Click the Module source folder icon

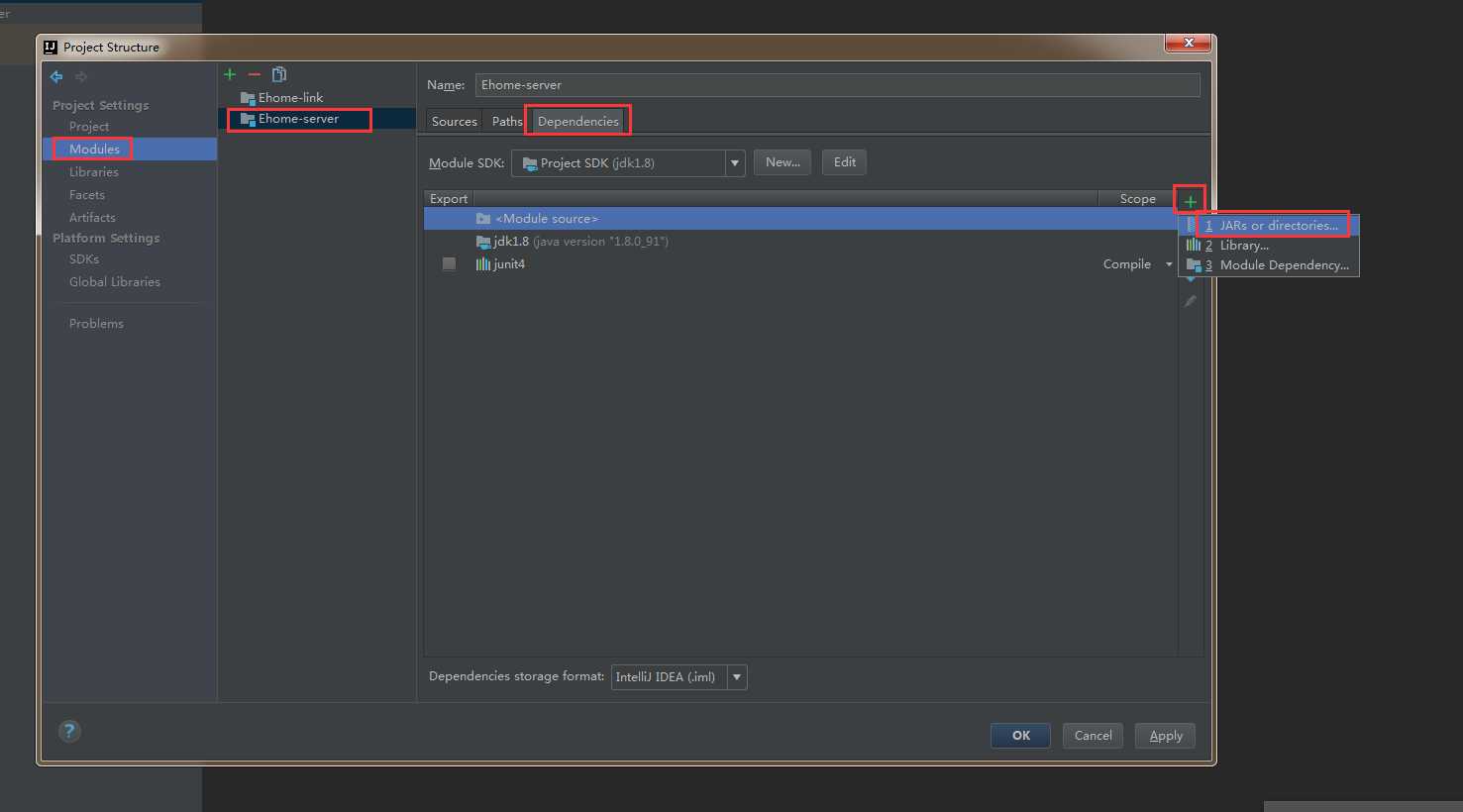[483, 219]
